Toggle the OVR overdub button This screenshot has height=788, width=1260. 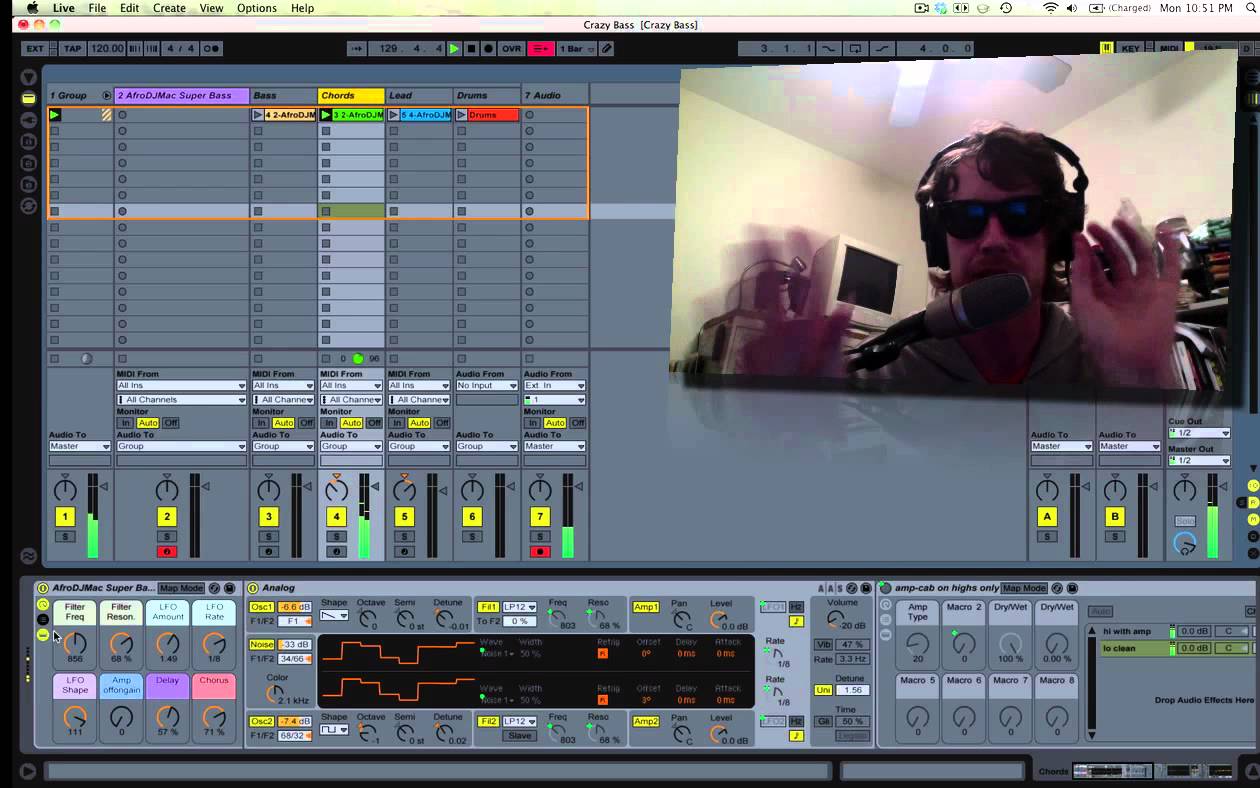(x=511, y=48)
